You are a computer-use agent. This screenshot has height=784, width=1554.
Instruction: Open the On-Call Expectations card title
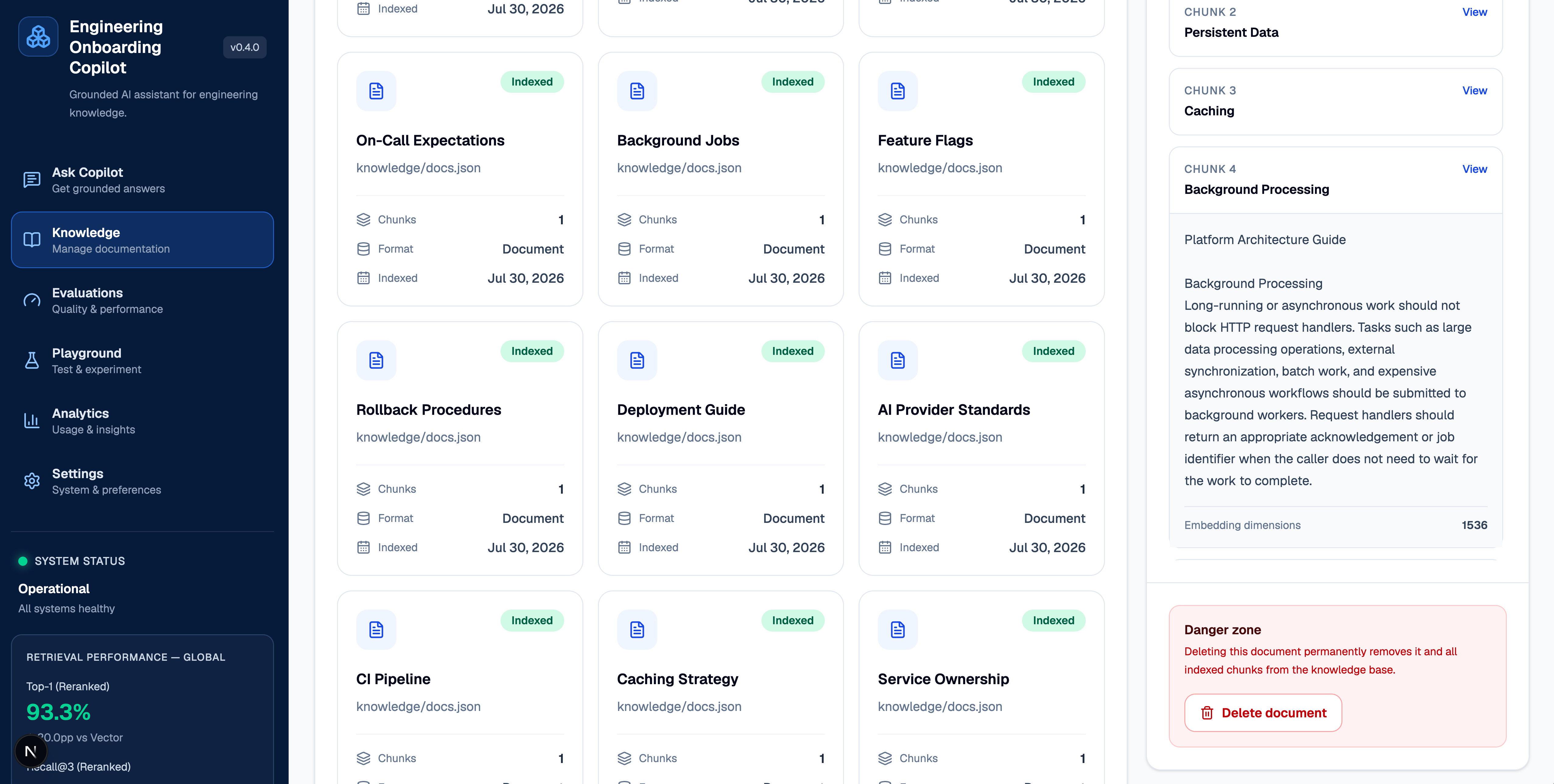click(430, 141)
